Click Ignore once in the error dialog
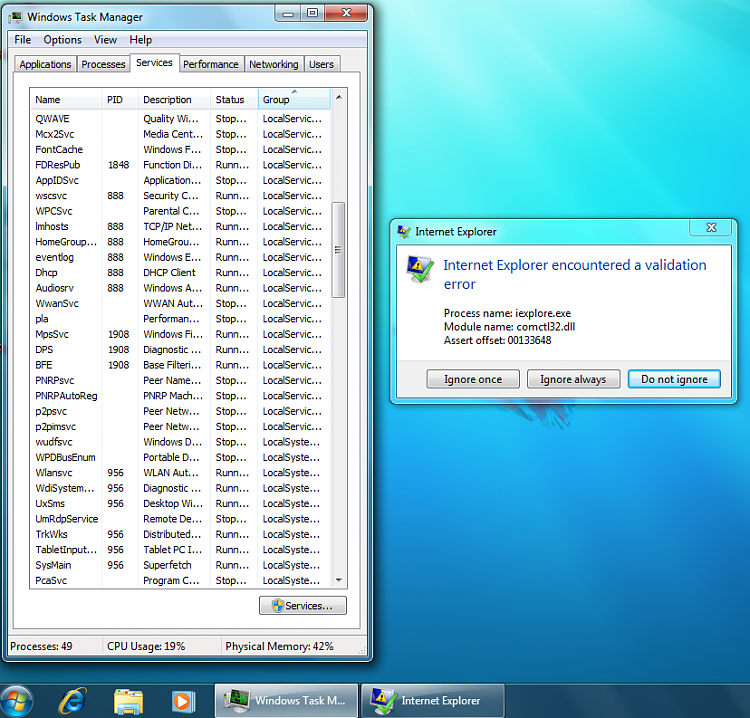 473,379
